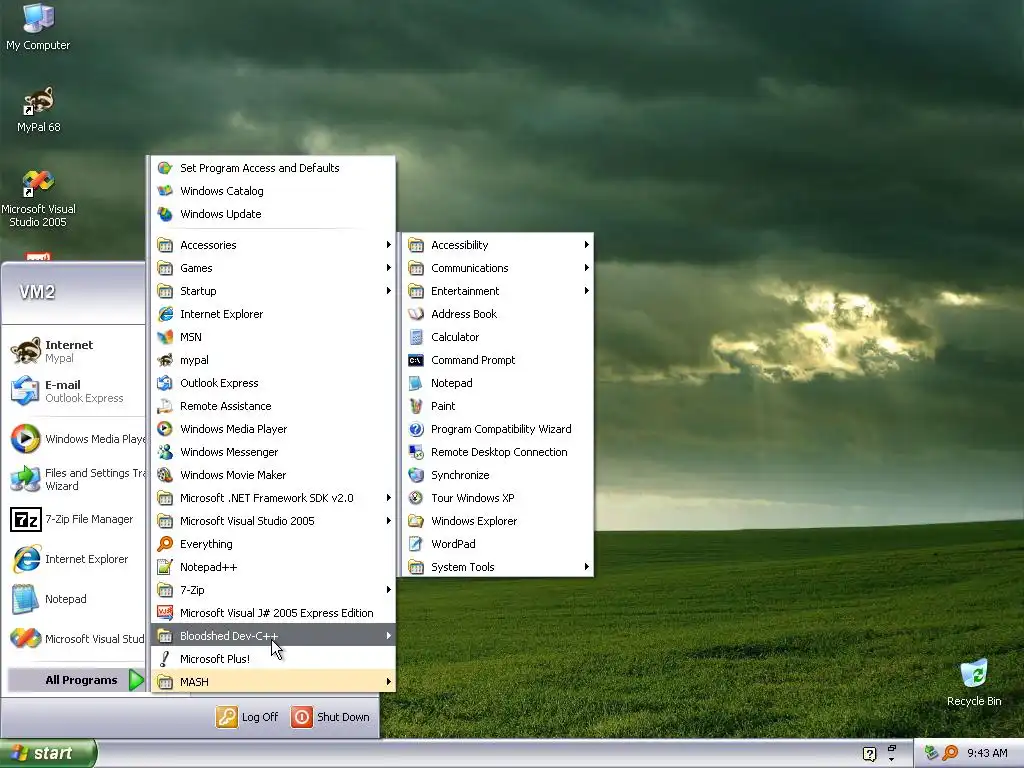Click the Address Book icon
Viewport: 1024px width, 768px height.
coord(416,314)
